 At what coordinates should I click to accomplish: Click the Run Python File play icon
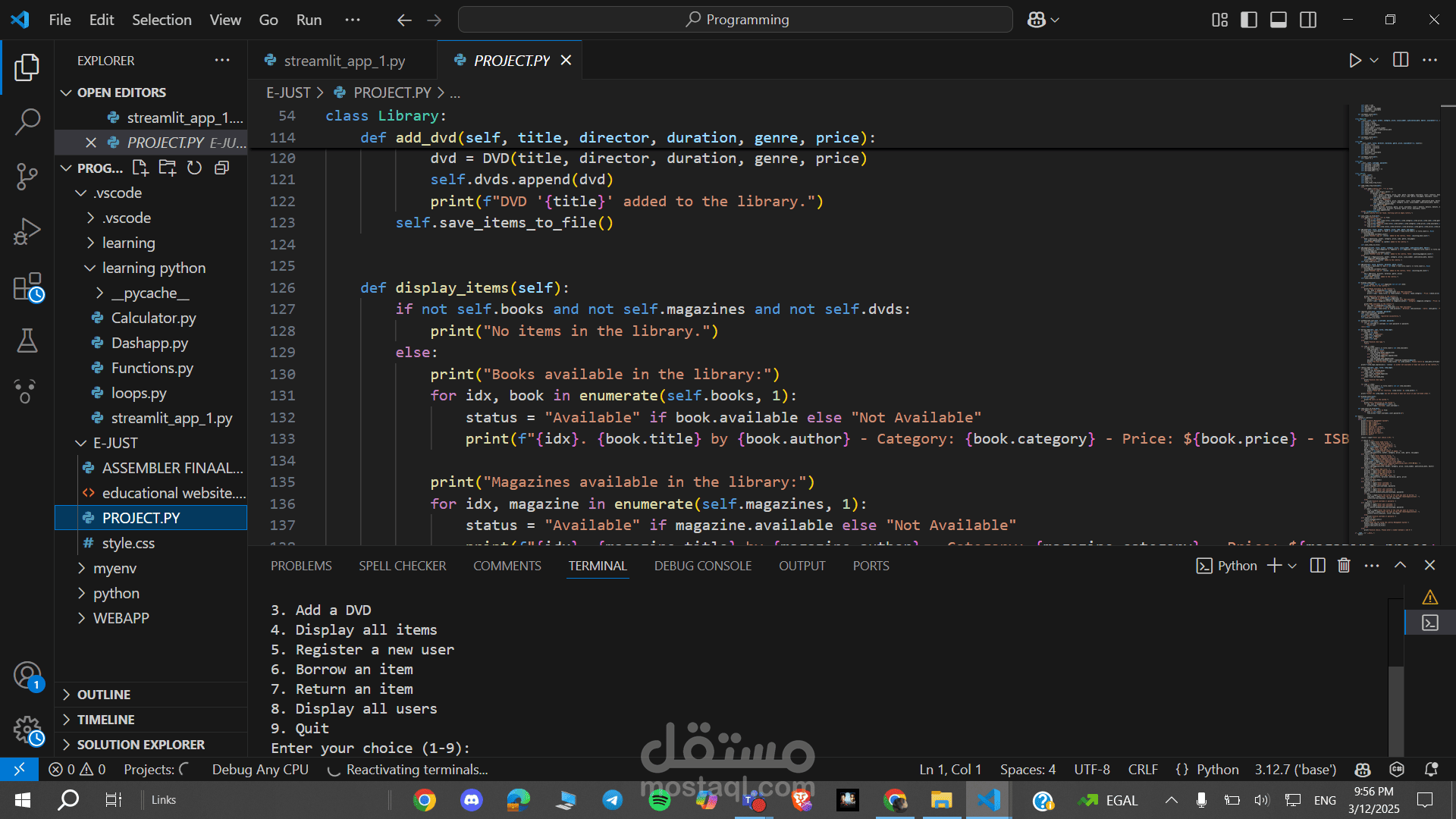click(1355, 61)
